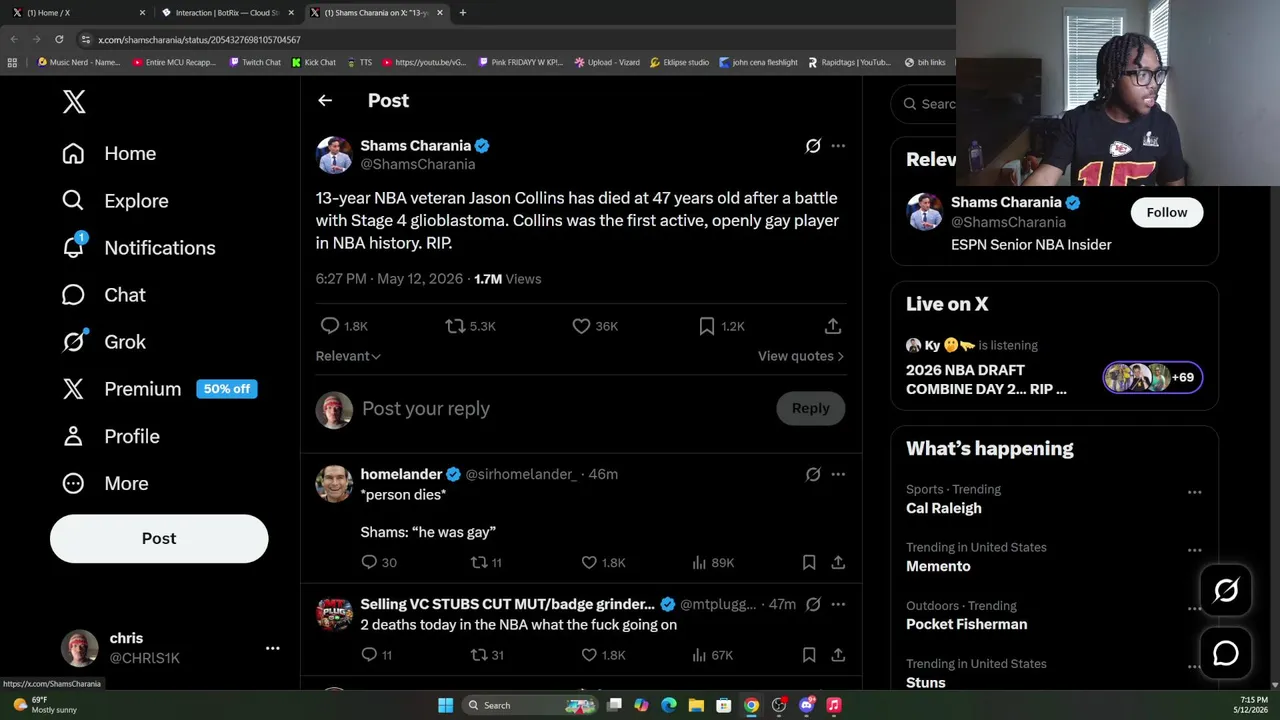Expand the Relevant sort dropdown
The width and height of the screenshot is (1280, 720).
tap(348, 356)
